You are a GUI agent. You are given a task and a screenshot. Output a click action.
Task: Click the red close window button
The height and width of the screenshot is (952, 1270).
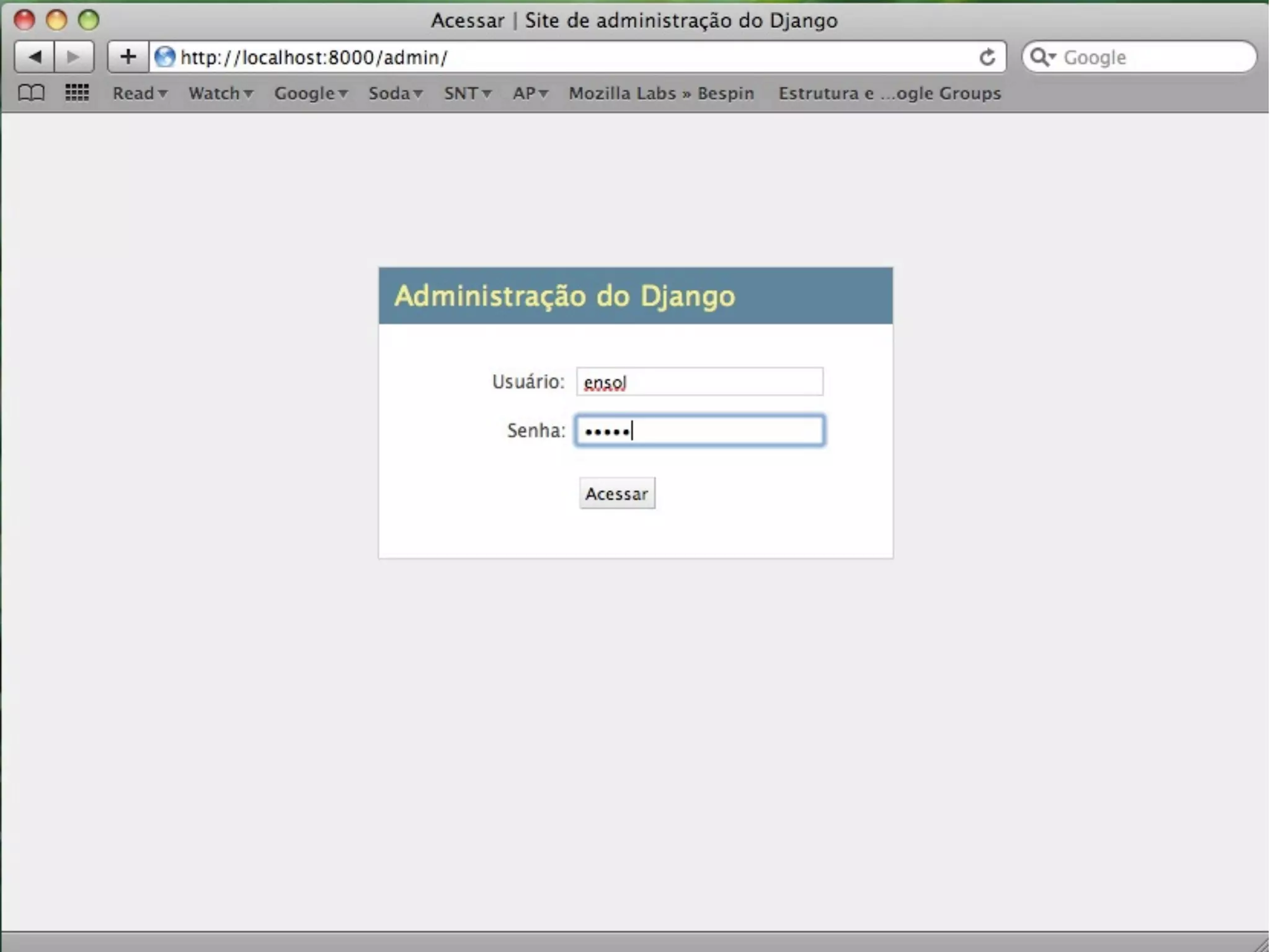24,20
